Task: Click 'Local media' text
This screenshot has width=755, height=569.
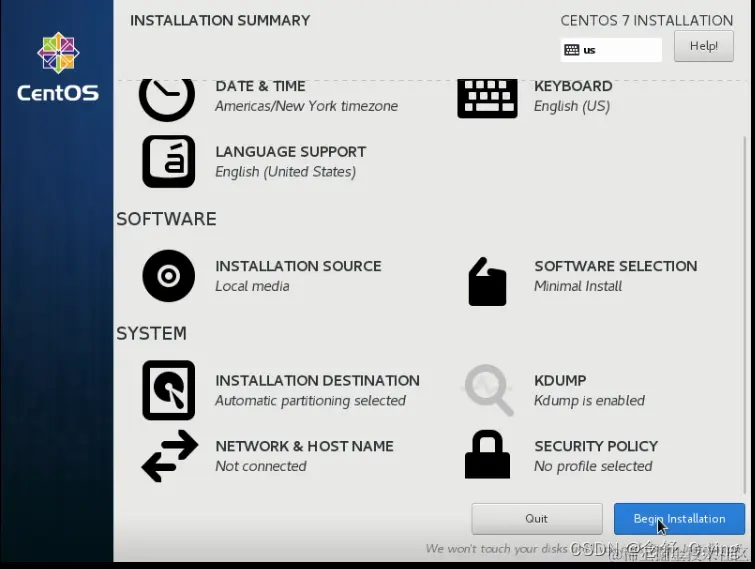Action: click(252, 286)
